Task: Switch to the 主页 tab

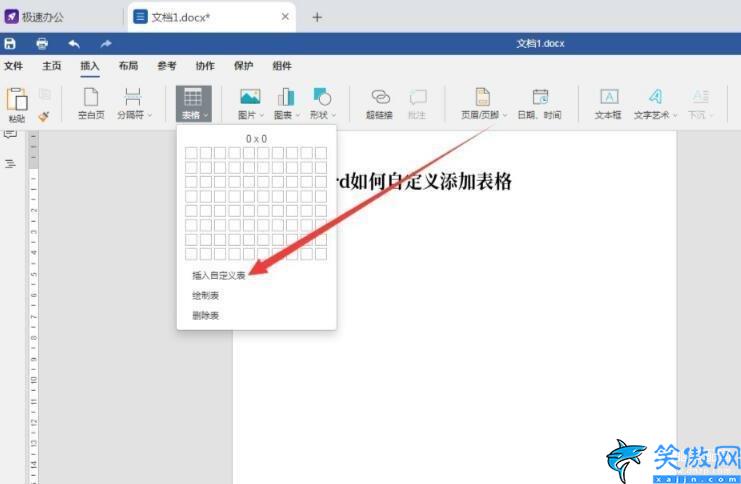Action: click(52, 66)
